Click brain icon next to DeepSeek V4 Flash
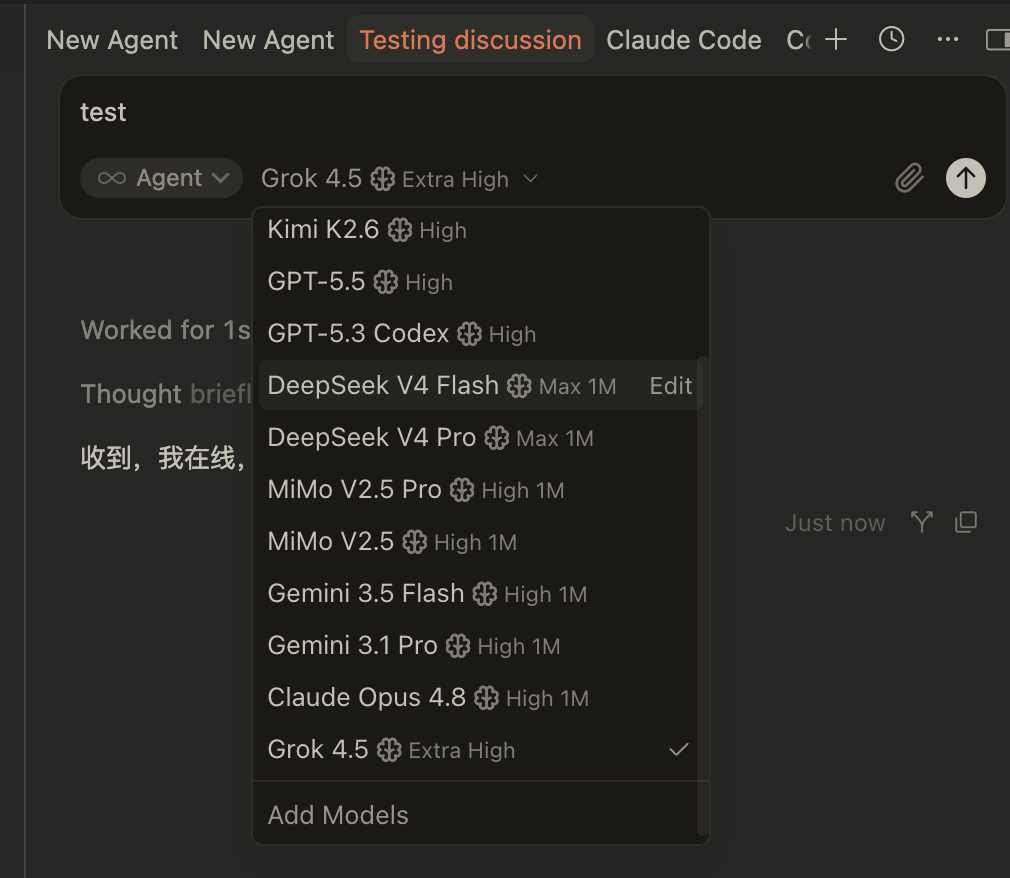The image size is (1010, 878). click(x=519, y=386)
